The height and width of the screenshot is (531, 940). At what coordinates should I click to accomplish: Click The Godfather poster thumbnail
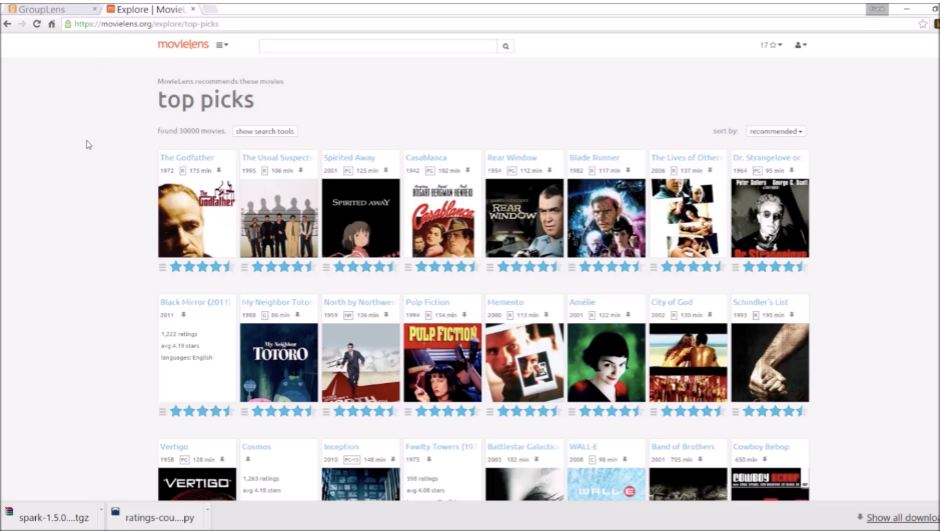(x=197, y=218)
